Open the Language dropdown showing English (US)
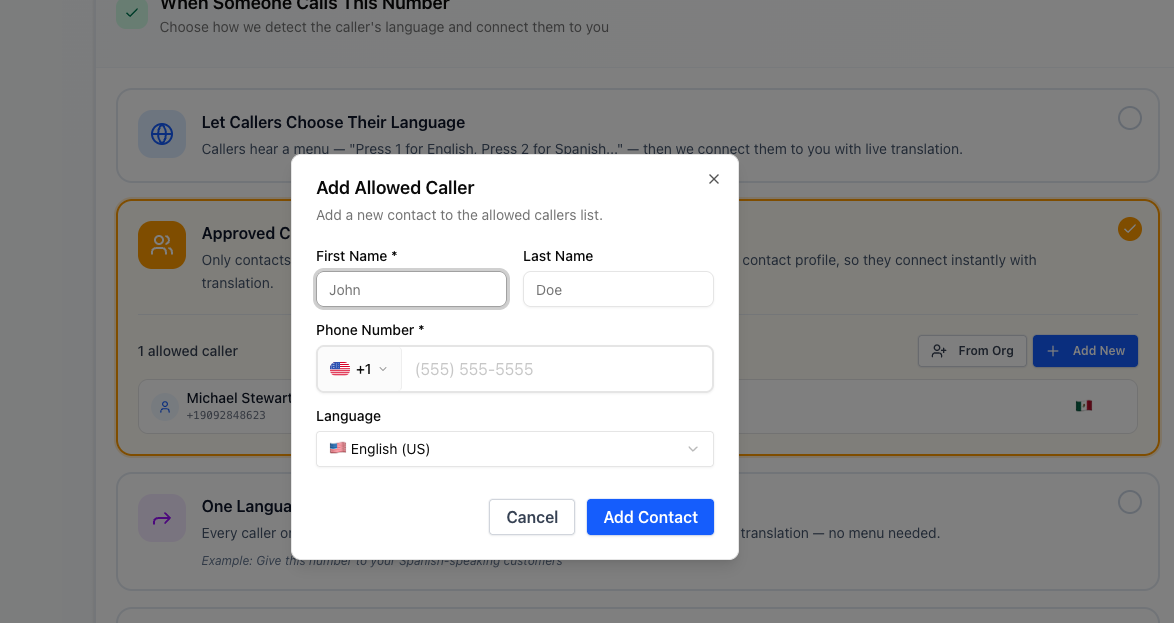Screen dimensions: 1174x623 (514, 449)
